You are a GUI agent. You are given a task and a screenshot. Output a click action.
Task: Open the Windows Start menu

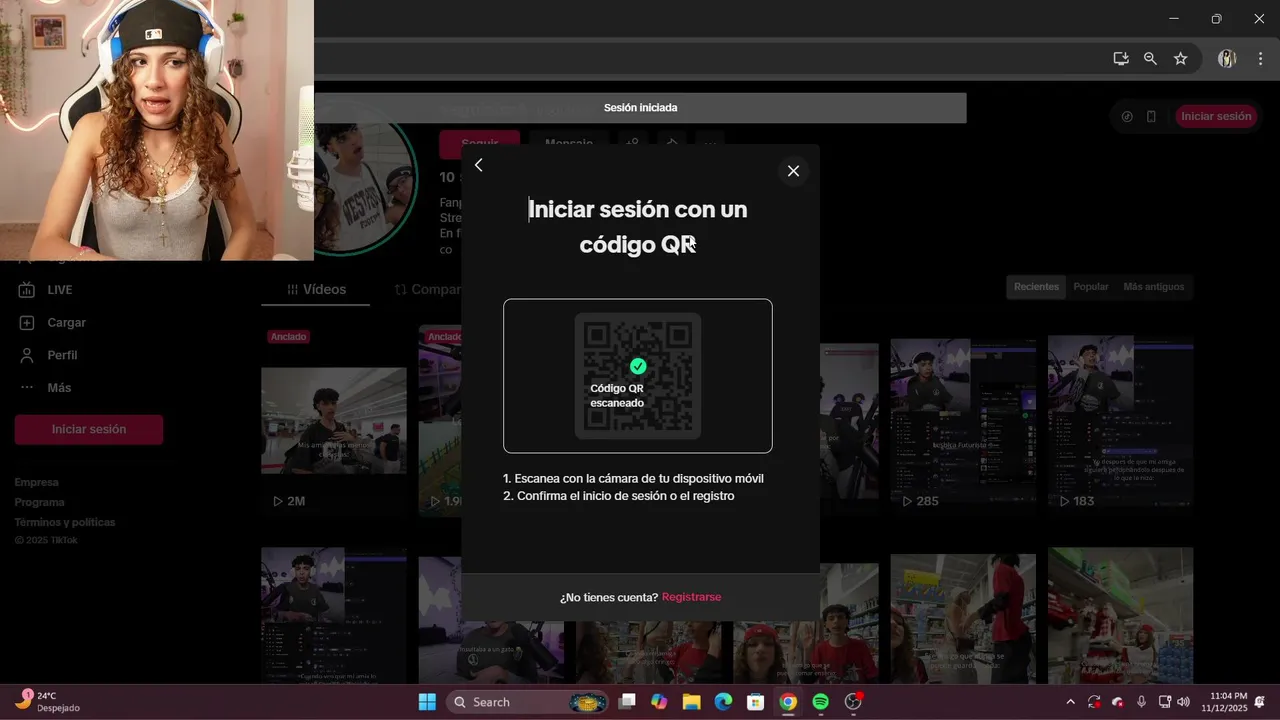427,702
